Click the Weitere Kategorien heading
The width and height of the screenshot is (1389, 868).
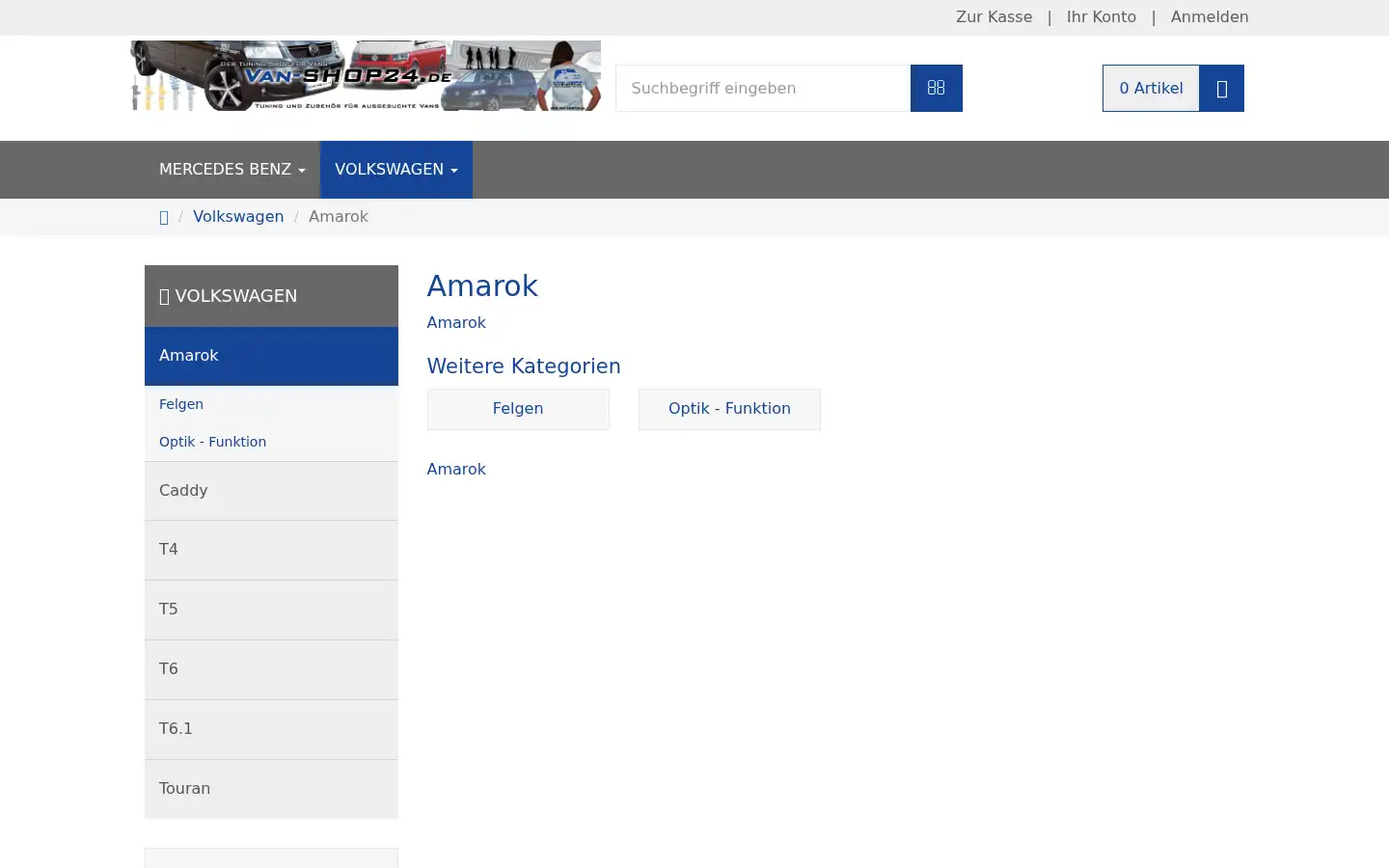[x=524, y=366]
